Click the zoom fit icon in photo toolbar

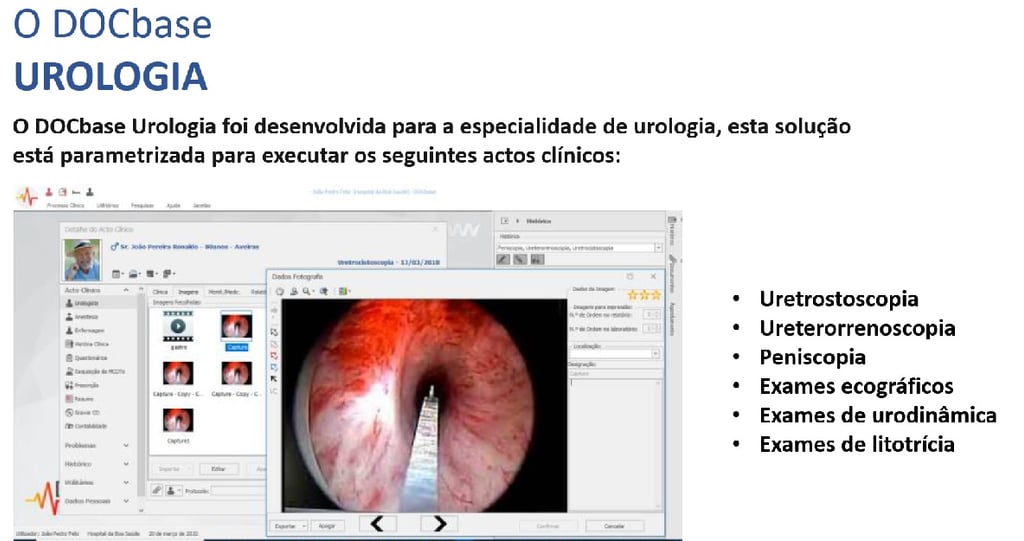(x=324, y=291)
